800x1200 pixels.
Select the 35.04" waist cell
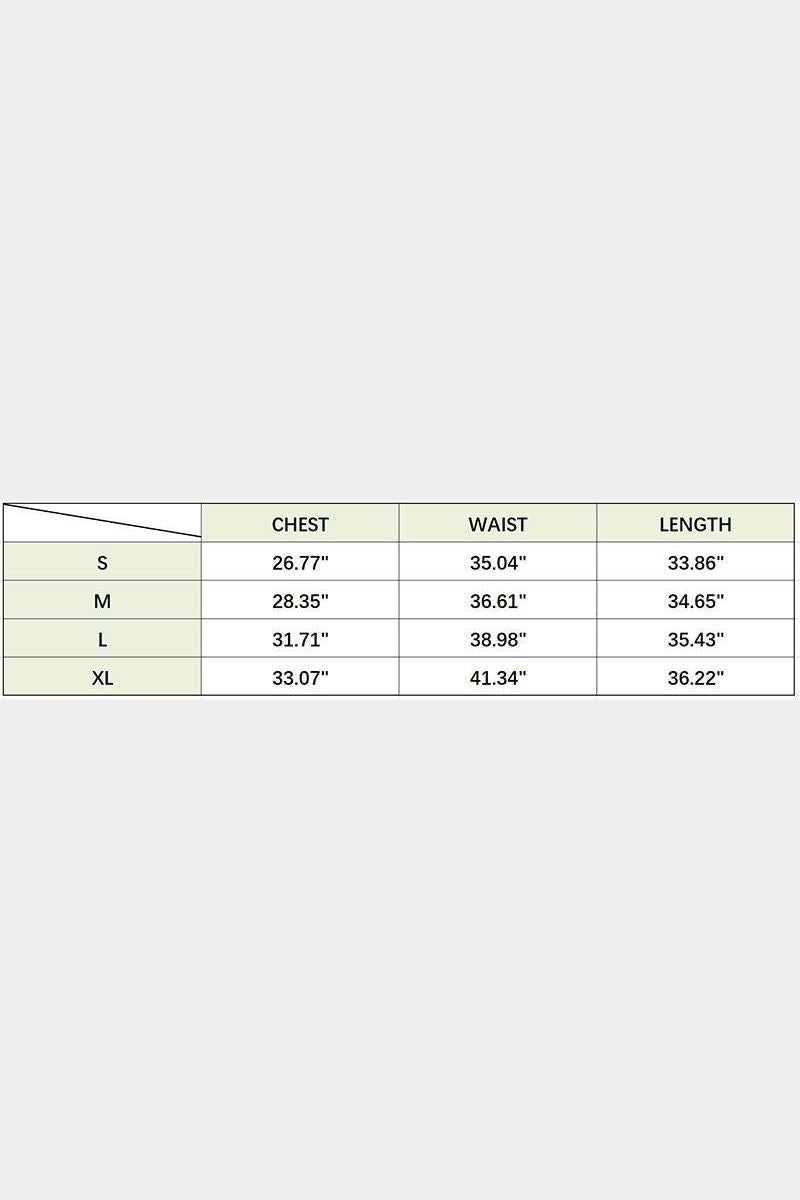coord(498,563)
